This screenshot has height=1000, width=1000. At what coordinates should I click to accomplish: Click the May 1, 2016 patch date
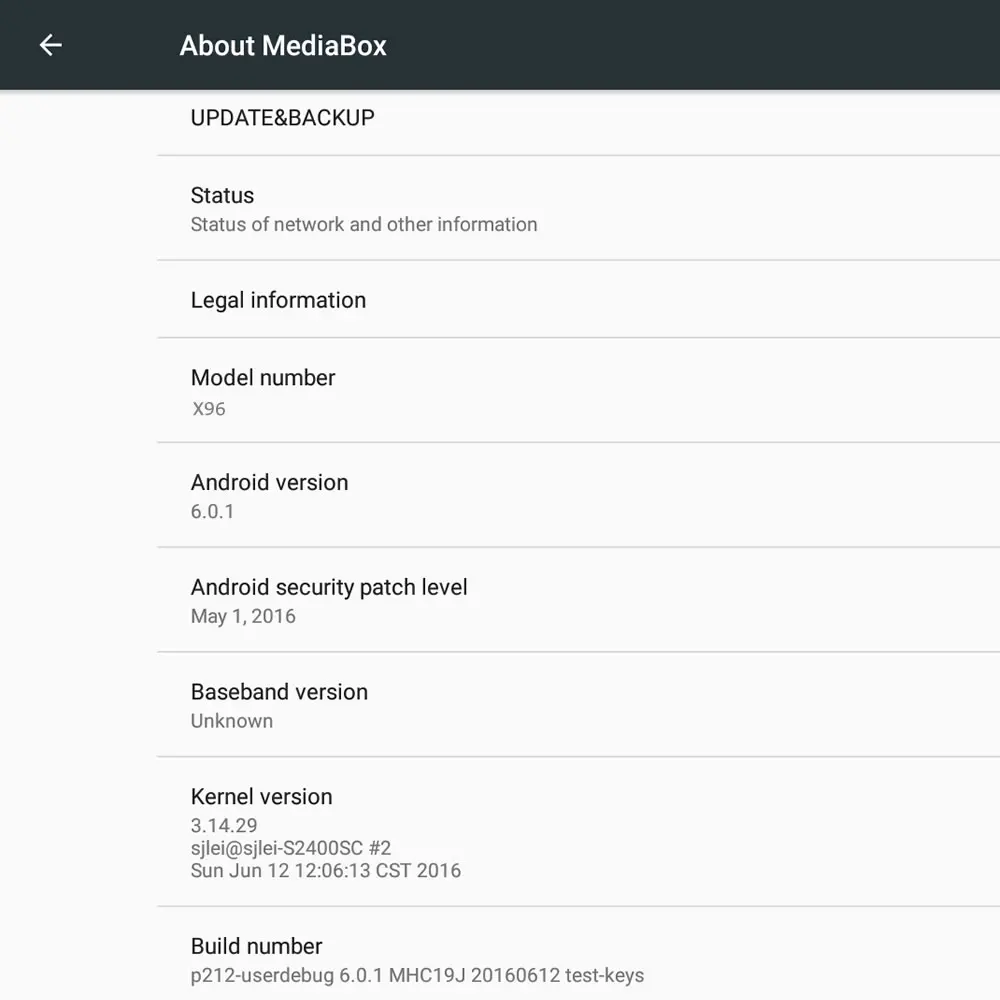click(x=243, y=616)
